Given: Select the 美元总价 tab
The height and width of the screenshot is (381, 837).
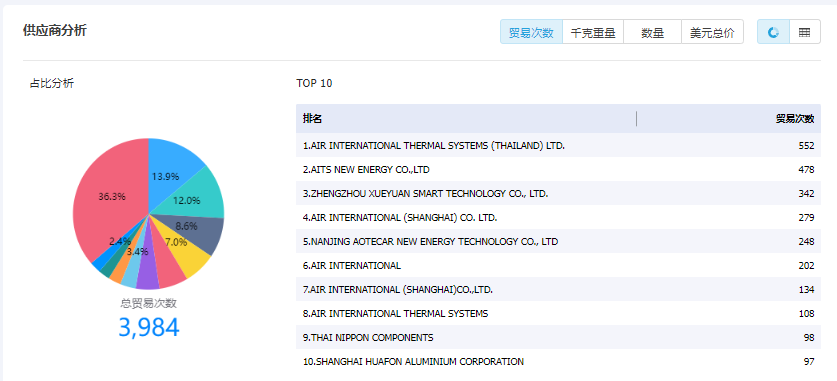Looking at the screenshot, I should (x=712, y=32).
